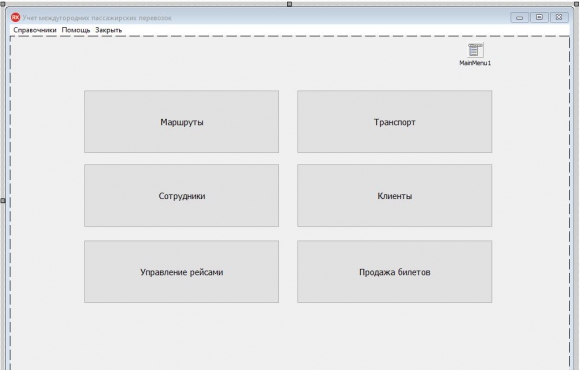Image resolution: width=580 pixels, height=370 pixels.
Task: Click the top-center form resize handle
Action: pyautogui.click(x=290, y=4)
